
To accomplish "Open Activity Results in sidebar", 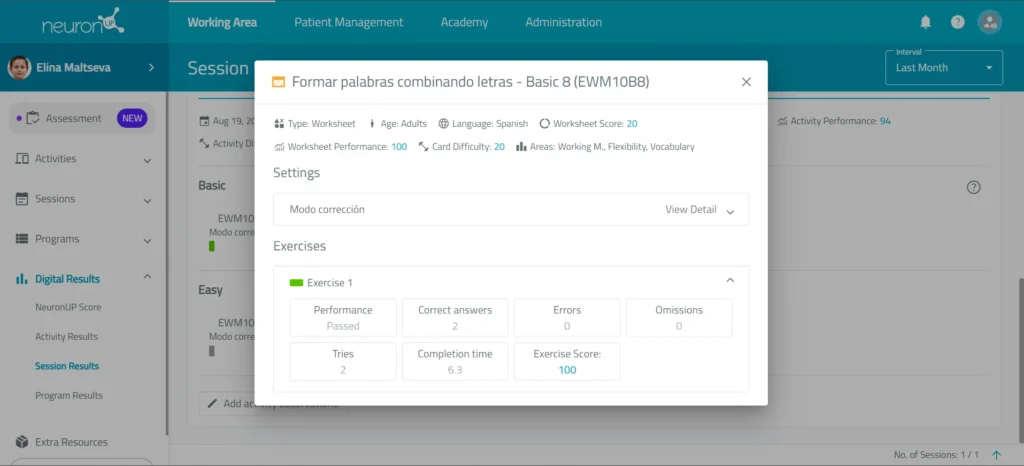I will coord(67,337).
